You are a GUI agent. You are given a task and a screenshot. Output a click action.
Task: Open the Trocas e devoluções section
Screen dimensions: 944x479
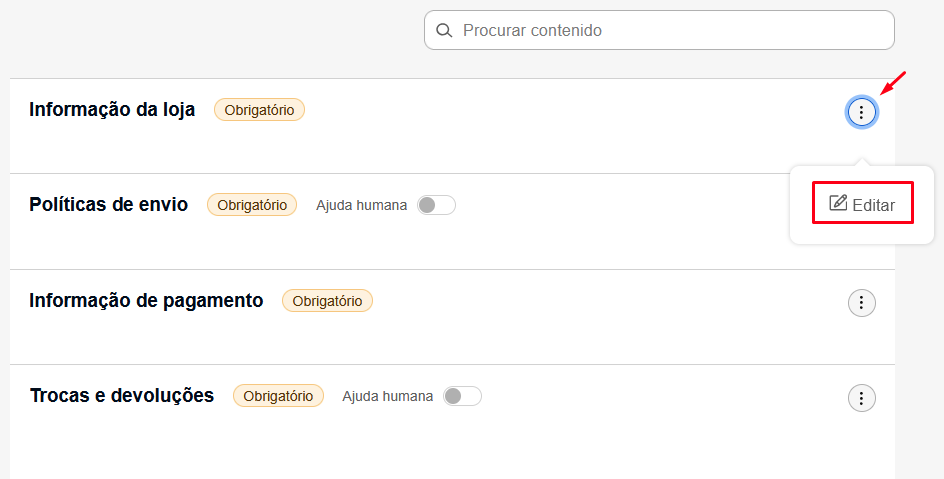122,395
